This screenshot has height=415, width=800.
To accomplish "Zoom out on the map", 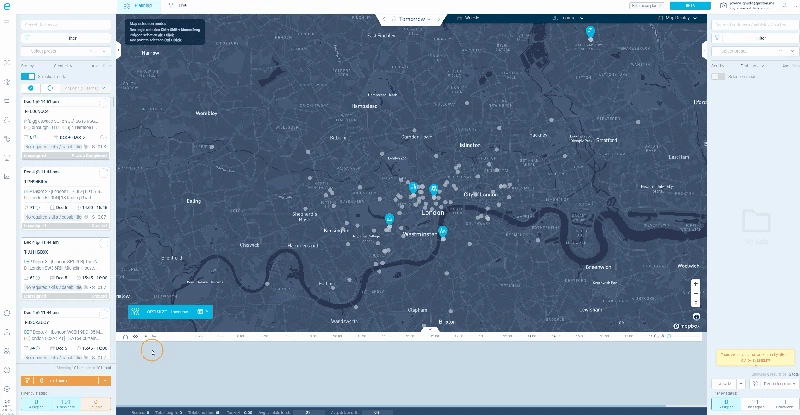I will (695, 294).
